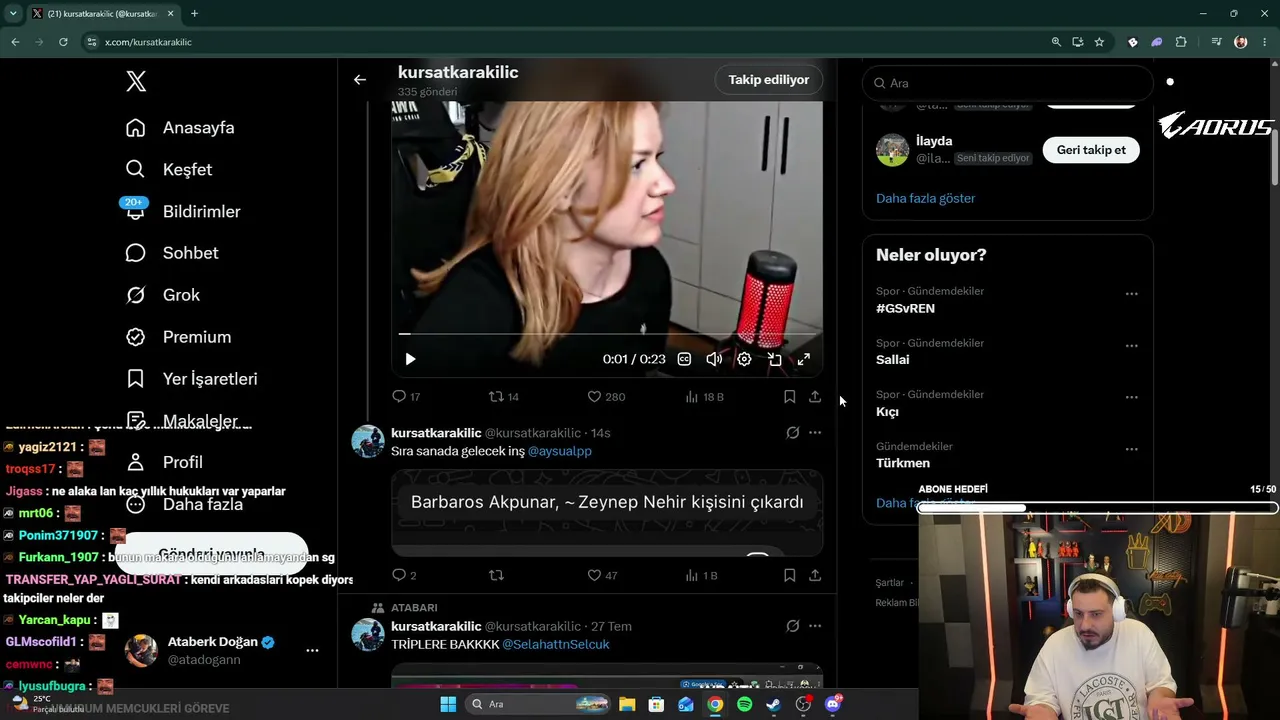Open more options on the 14s post
This screenshot has height=720, width=1280.
[815, 433]
